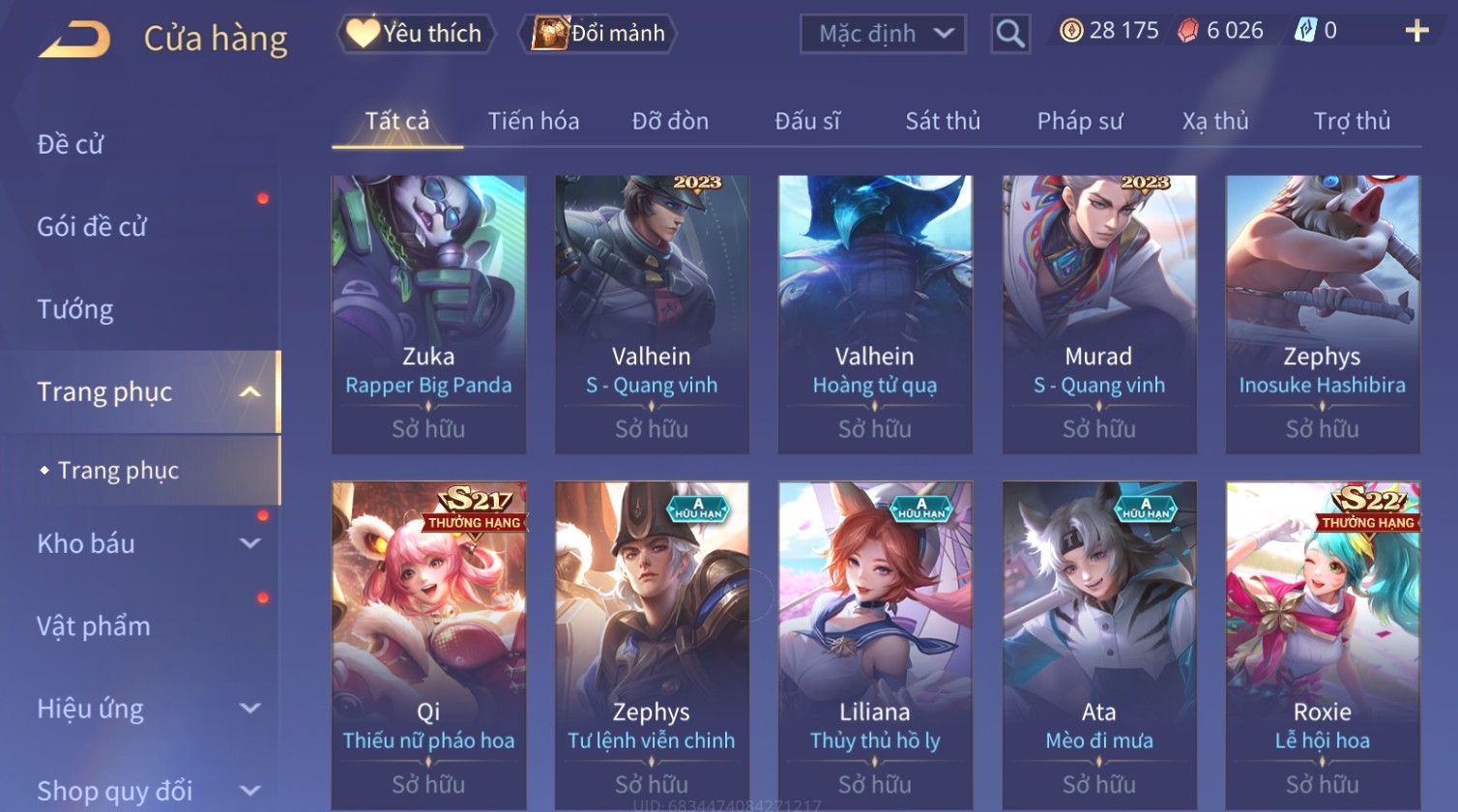Select the Zuka Rapper Big Panda skin card
The image size is (1458, 812).
pos(428,314)
